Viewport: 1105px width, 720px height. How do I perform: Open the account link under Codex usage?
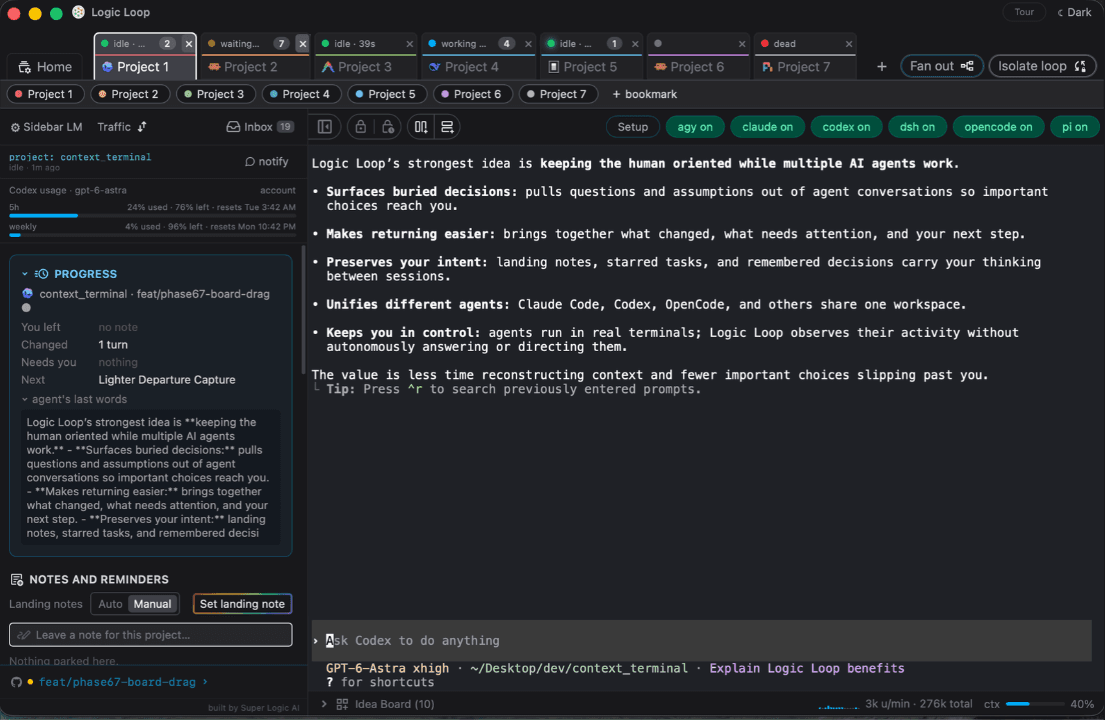point(278,190)
